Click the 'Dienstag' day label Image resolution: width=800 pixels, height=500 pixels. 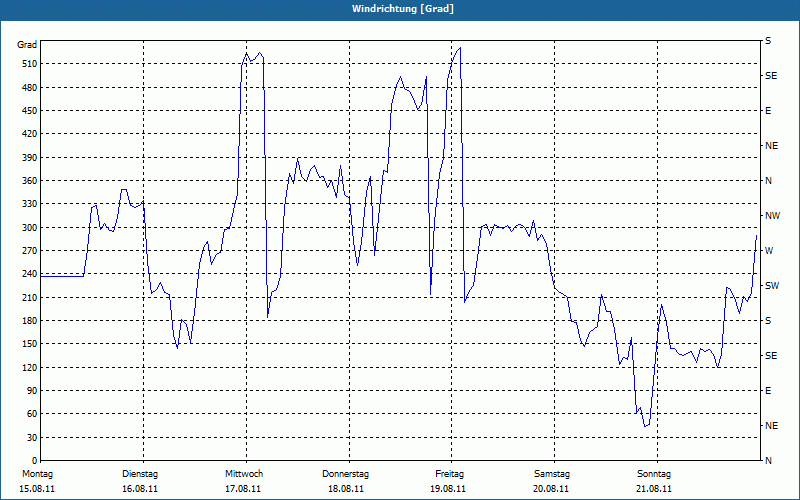[140, 474]
